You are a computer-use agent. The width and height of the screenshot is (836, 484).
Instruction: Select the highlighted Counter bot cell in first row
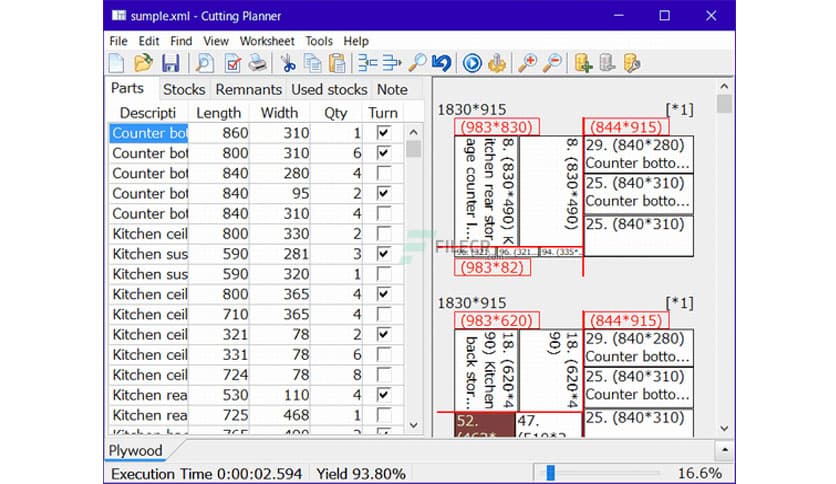(x=149, y=133)
